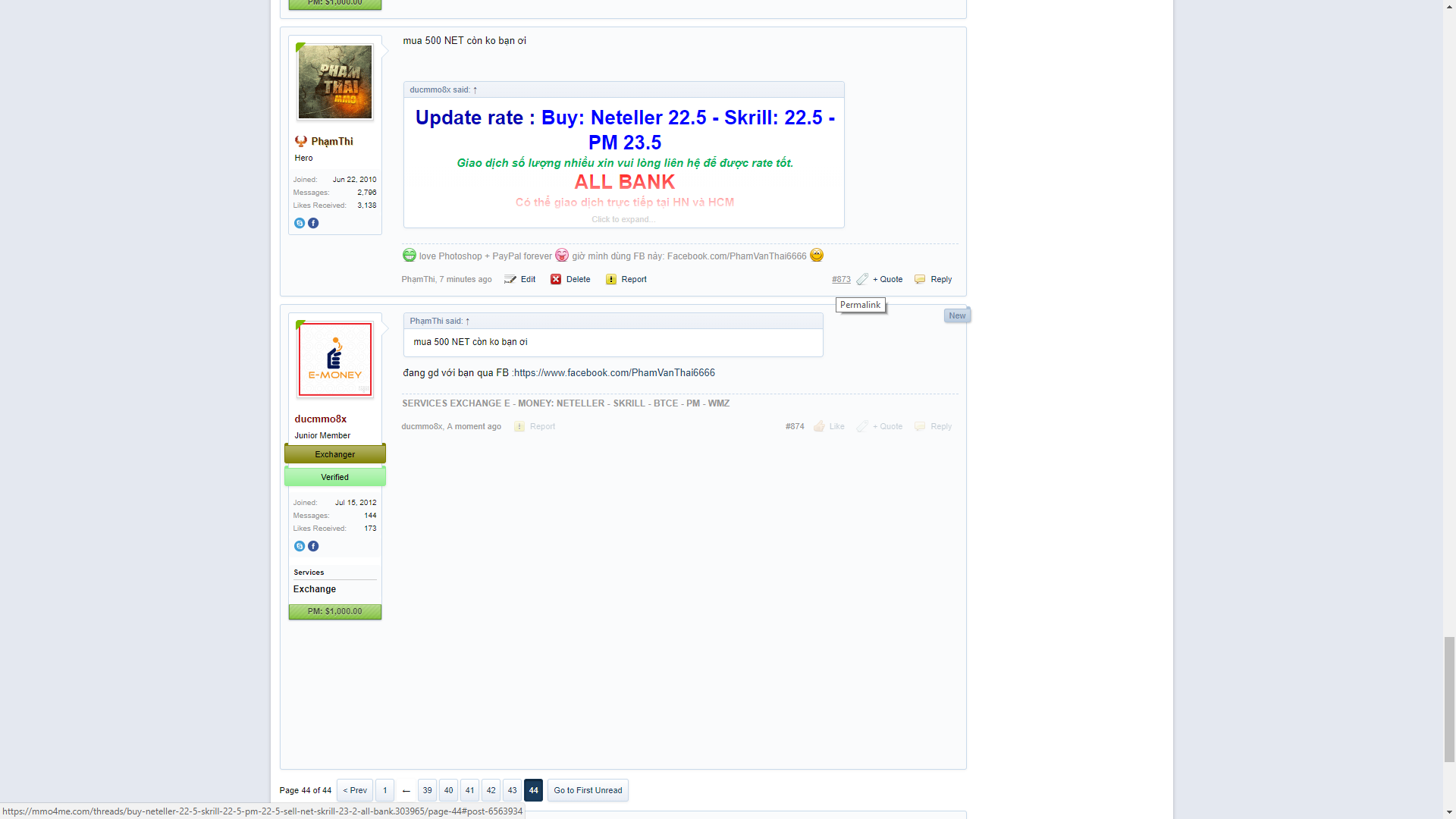The height and width of the screenshot is (819, 1456).
Task: Click the Edit pencil icon on post #873
Action: (x=510, y=279)
